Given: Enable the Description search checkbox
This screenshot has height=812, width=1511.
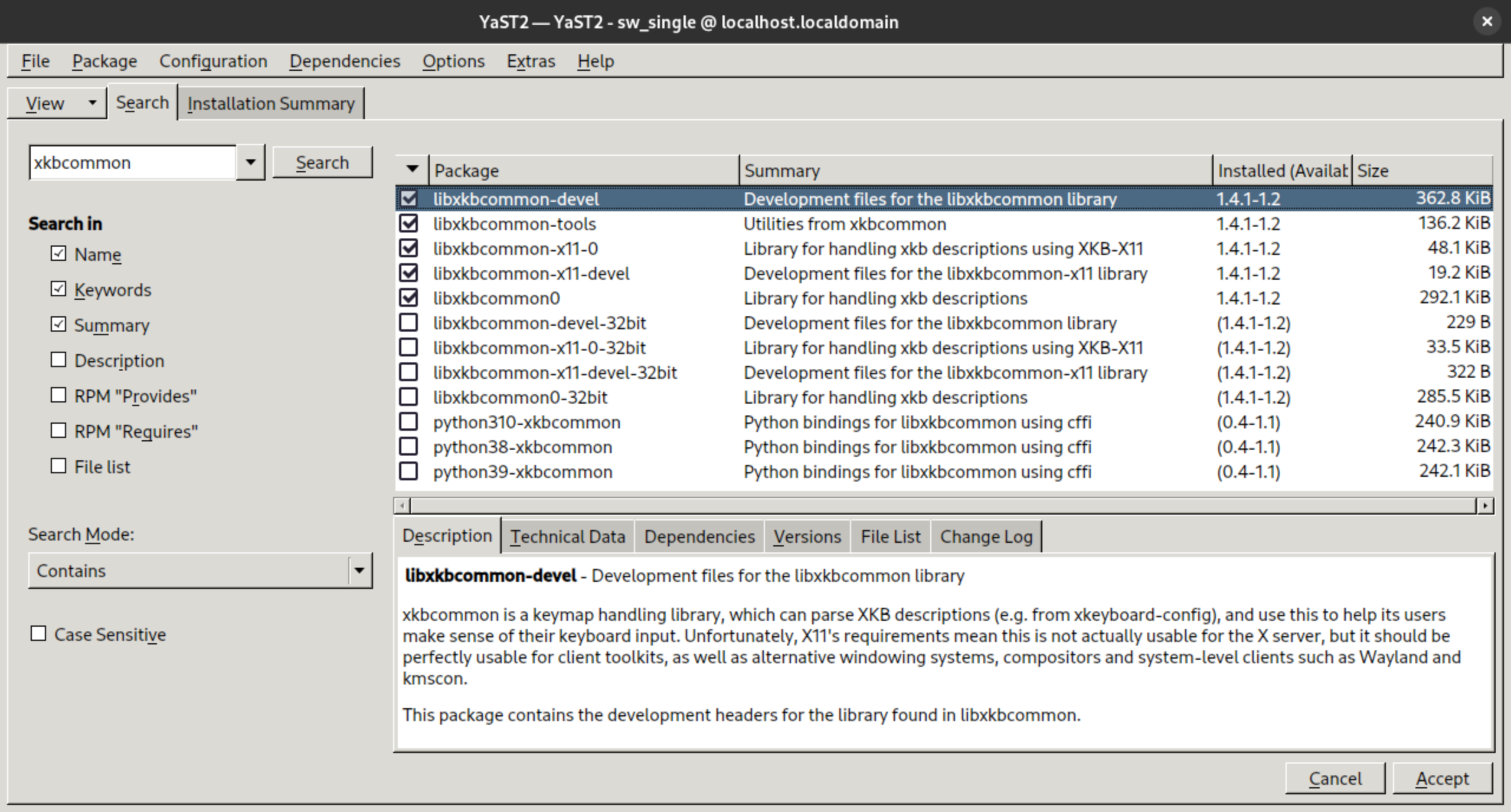Looking at the screenshot, I should 58,359.
